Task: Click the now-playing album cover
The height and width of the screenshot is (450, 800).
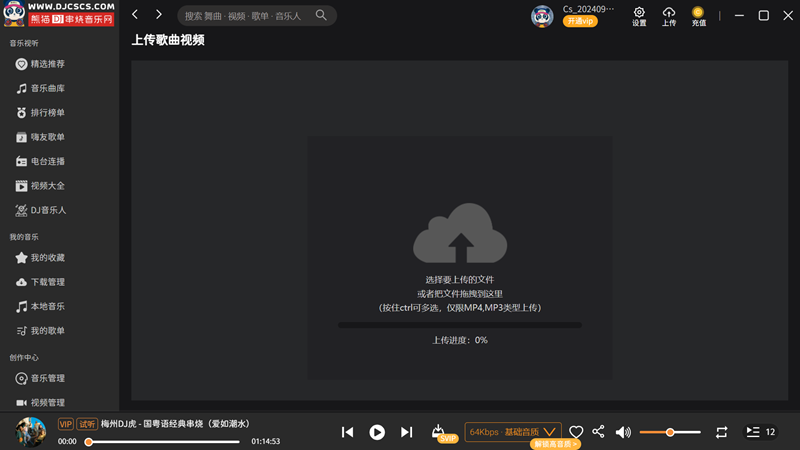Action: (x=31, y=432)
